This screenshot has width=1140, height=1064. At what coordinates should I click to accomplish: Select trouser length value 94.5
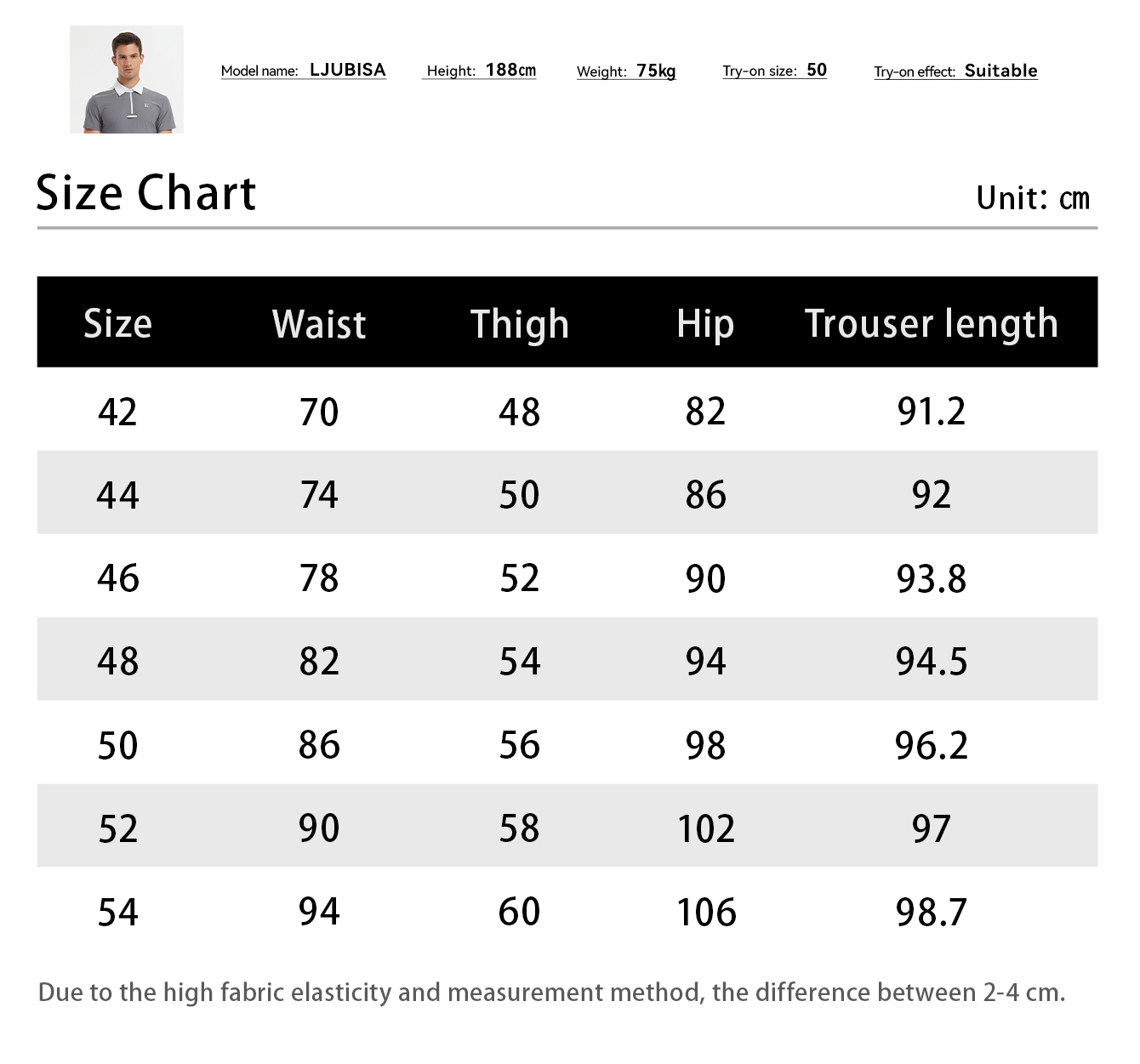pos(932,662)
